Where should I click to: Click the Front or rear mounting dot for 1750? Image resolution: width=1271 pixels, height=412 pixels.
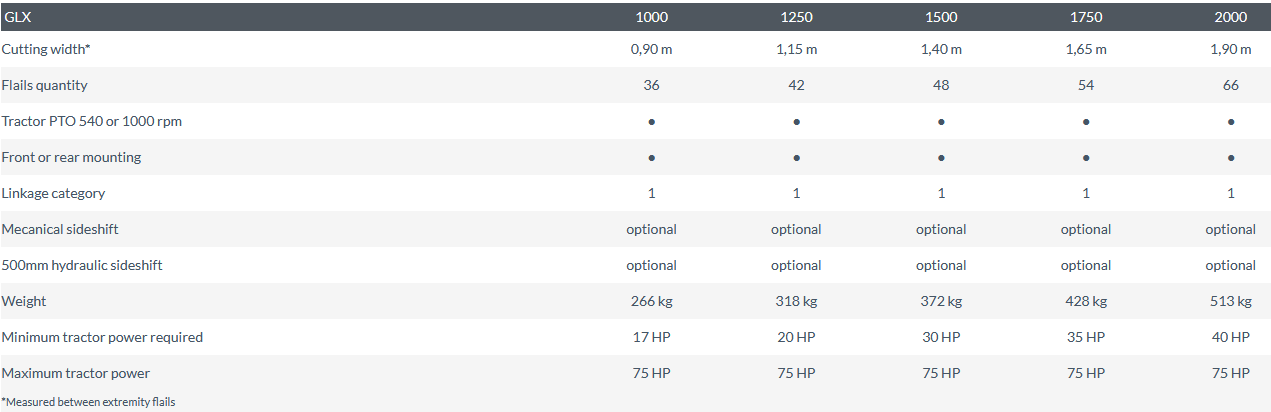click(1086, 158)
